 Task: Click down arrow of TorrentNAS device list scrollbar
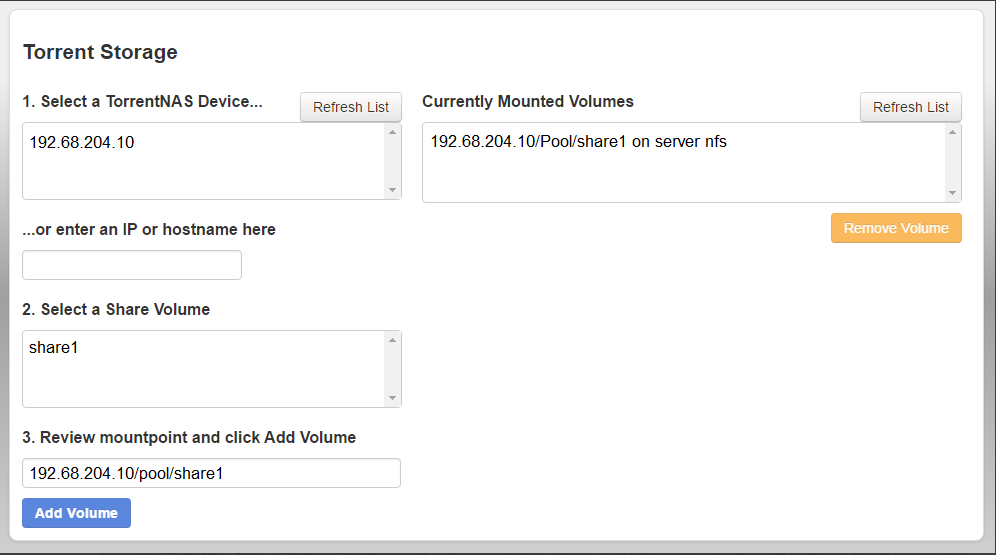coord(392,190)
